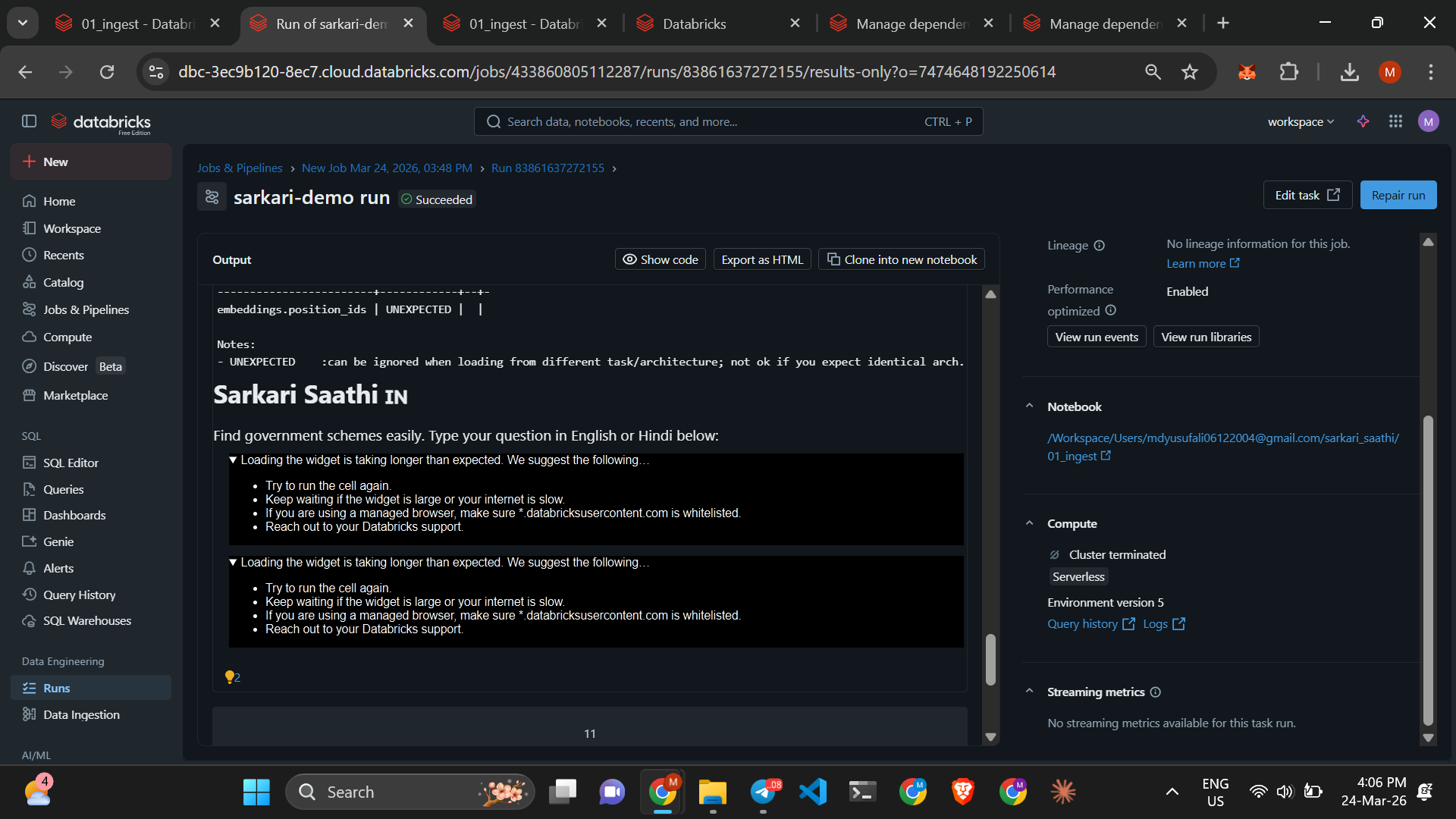The image size is (1456, 819).
Task: Select Jobs & Pipelines in sidebar
Action: (x=86, y=309)
